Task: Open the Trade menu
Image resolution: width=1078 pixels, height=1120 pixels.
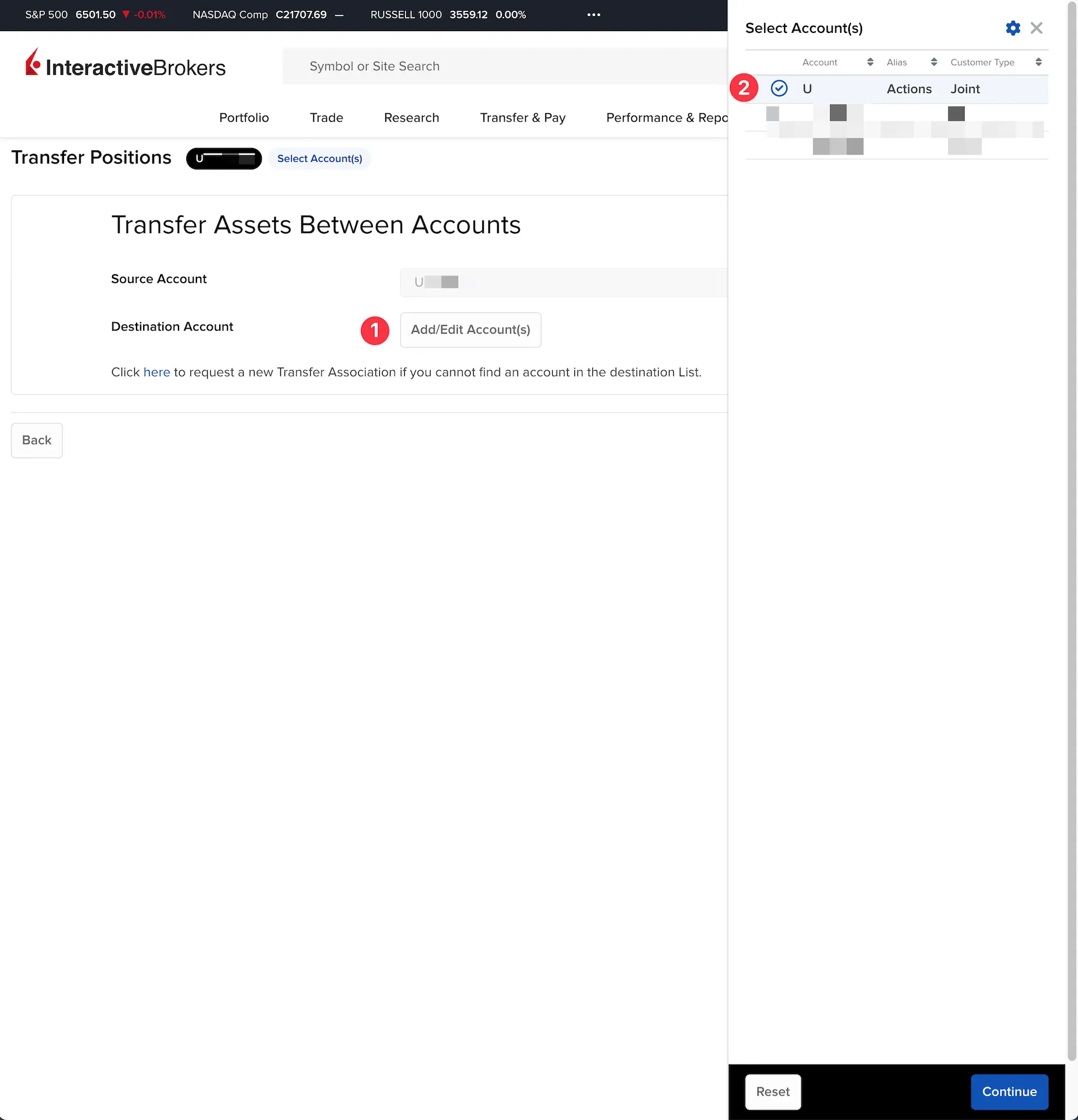Action: [326, 118]
